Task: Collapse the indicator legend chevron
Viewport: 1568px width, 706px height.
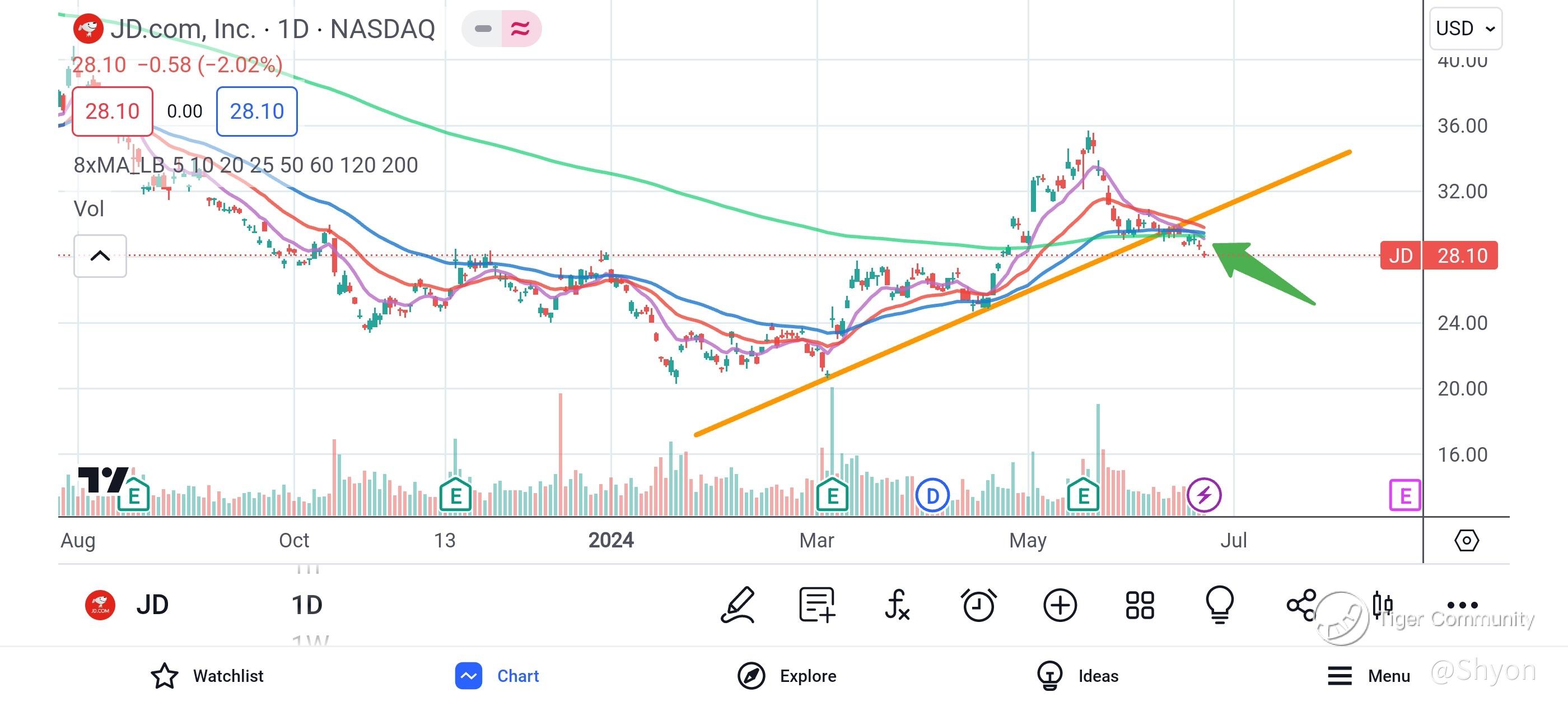Action: point(100,256)
